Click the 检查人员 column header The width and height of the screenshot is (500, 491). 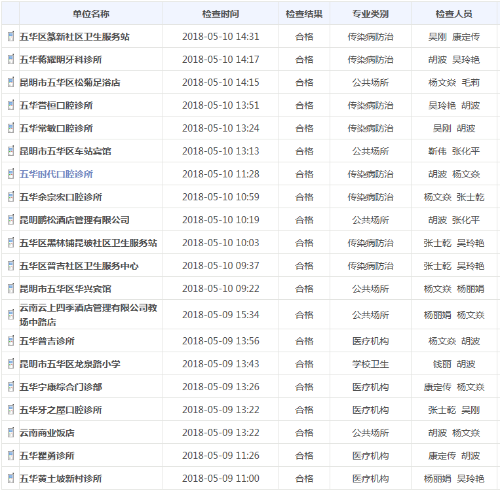tap(454, 14)
